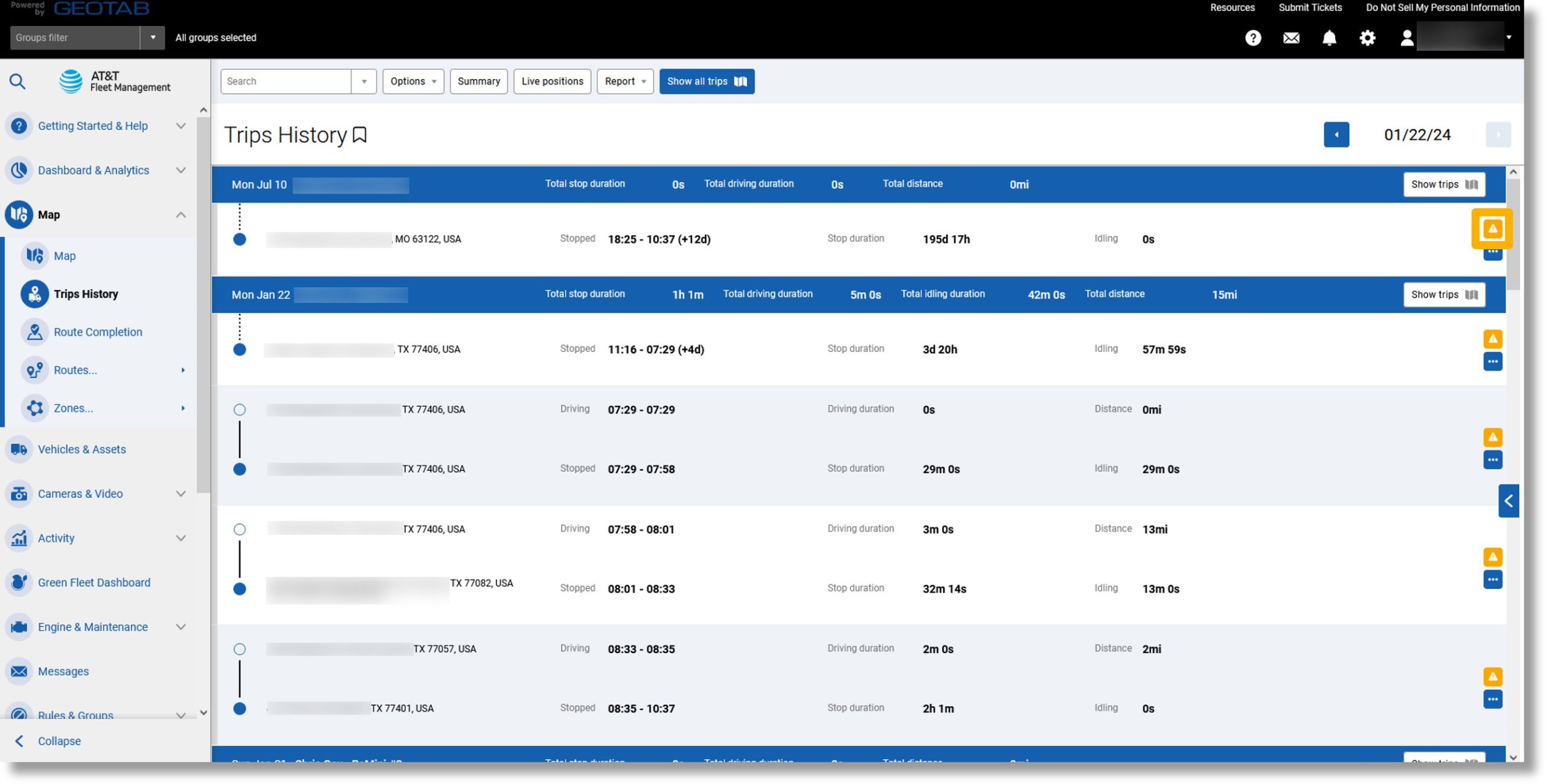Click the 01/22/24 date label
This screenshot has width=1546, height=784.
tap(1417, 135)
